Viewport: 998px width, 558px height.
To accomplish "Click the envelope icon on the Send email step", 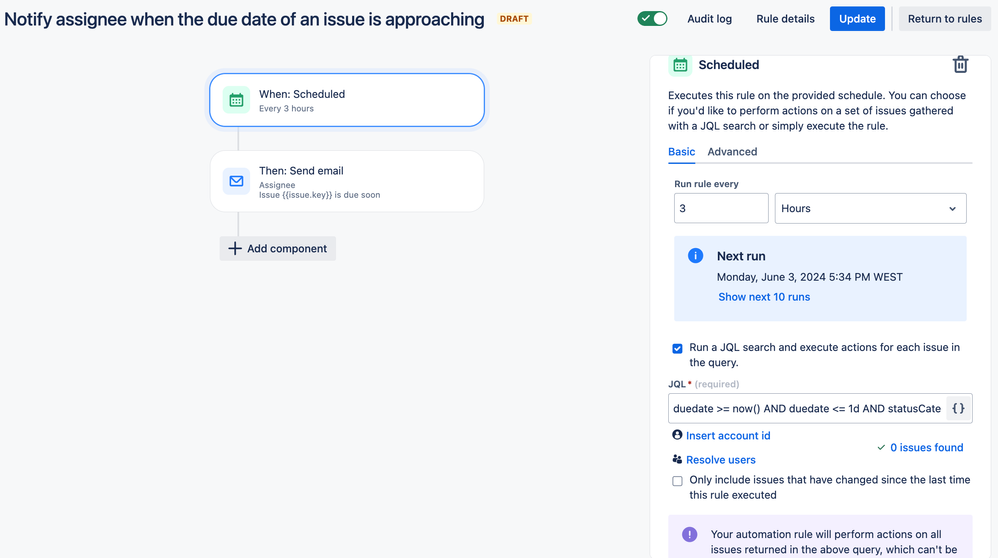I will 236,181.
